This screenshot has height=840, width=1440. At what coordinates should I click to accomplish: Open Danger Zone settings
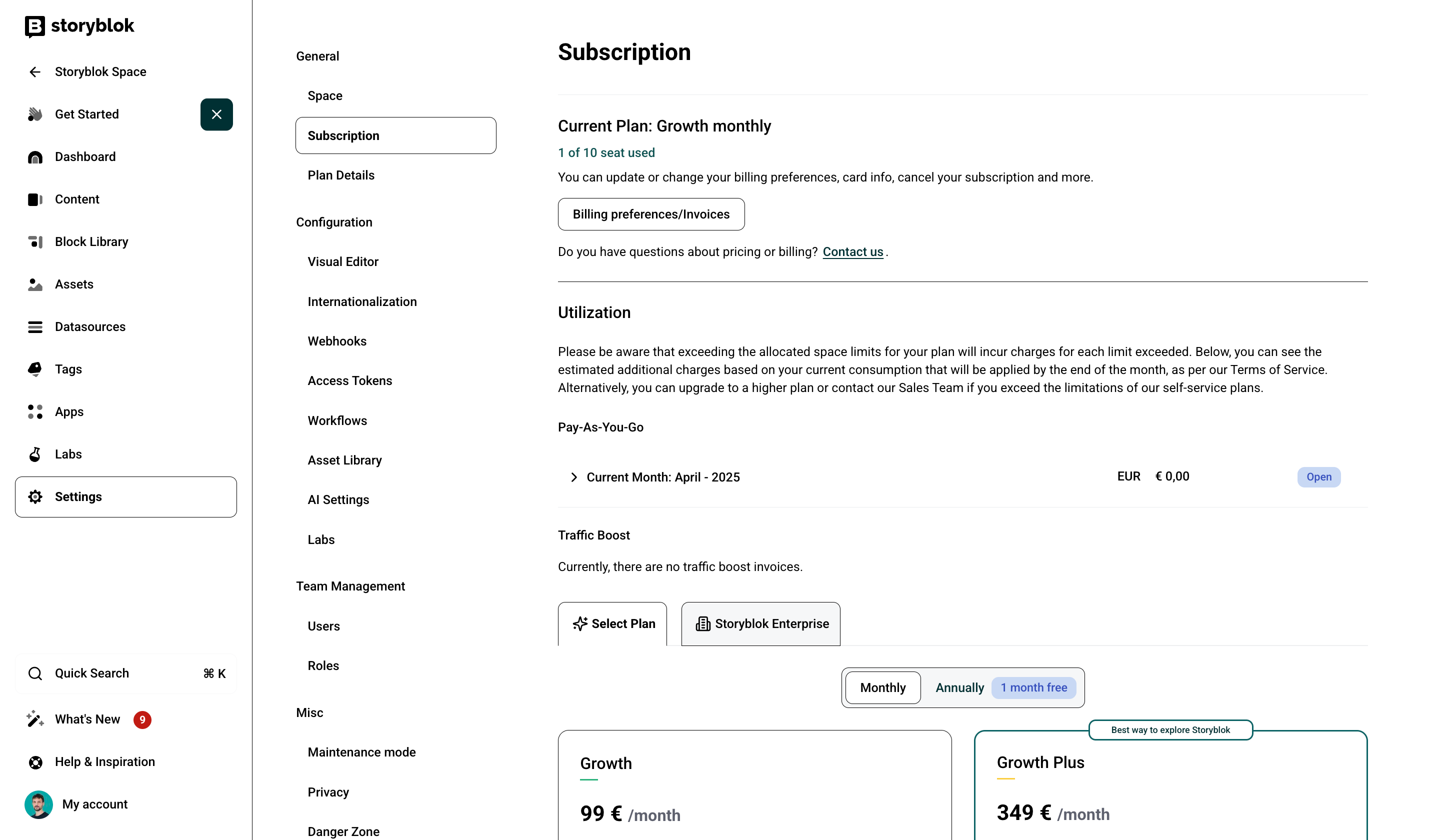coord(343,831)
